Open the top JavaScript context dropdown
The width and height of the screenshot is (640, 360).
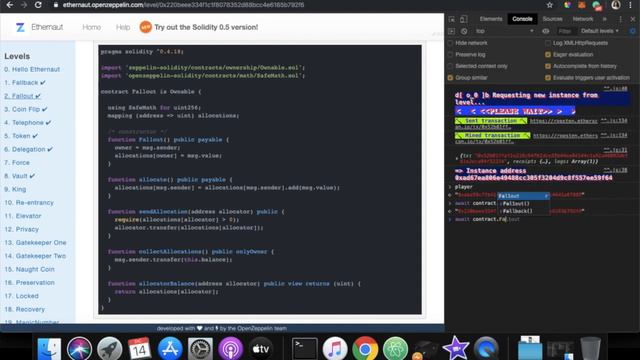tap(505, 31)
